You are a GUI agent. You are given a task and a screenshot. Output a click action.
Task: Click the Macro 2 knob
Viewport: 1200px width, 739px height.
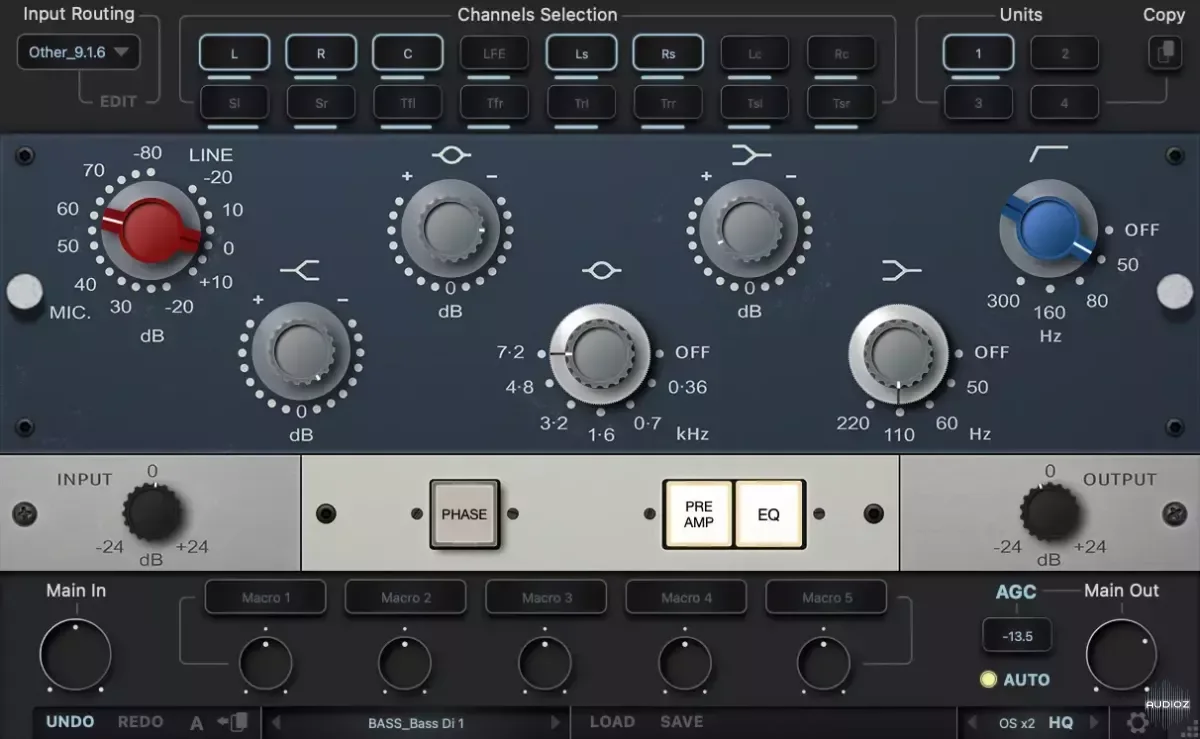click(405, 662)
